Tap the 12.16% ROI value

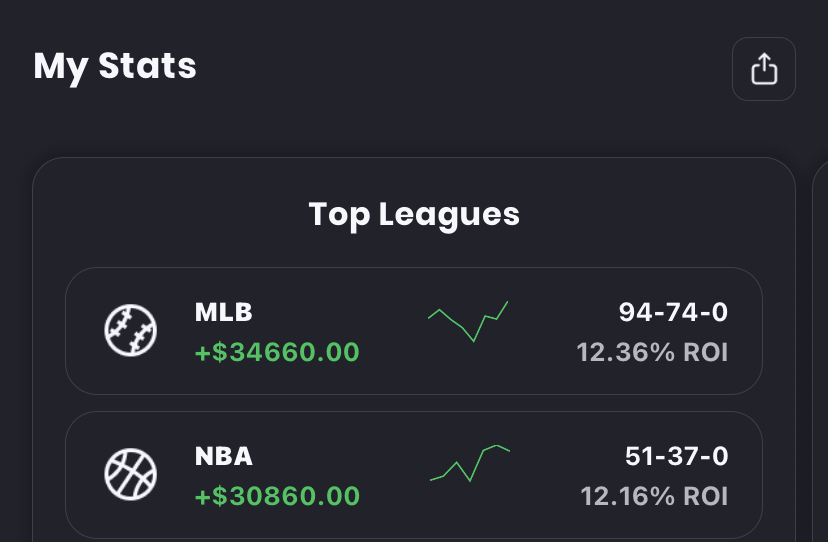point(654,496)
